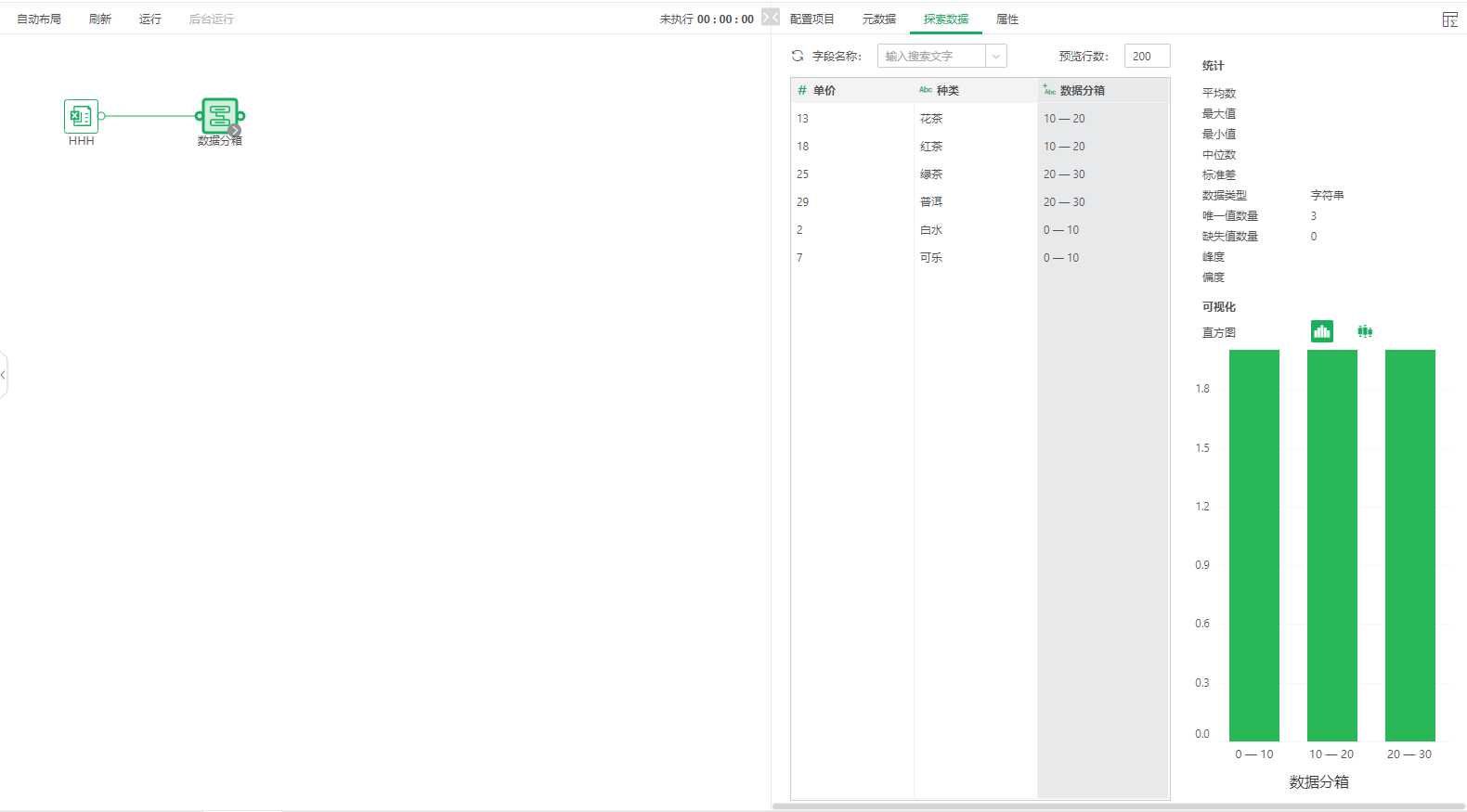Viewport: 1467px width, 812px height.
Task: Open the 配置项目 tab
Action: (811, 19)
